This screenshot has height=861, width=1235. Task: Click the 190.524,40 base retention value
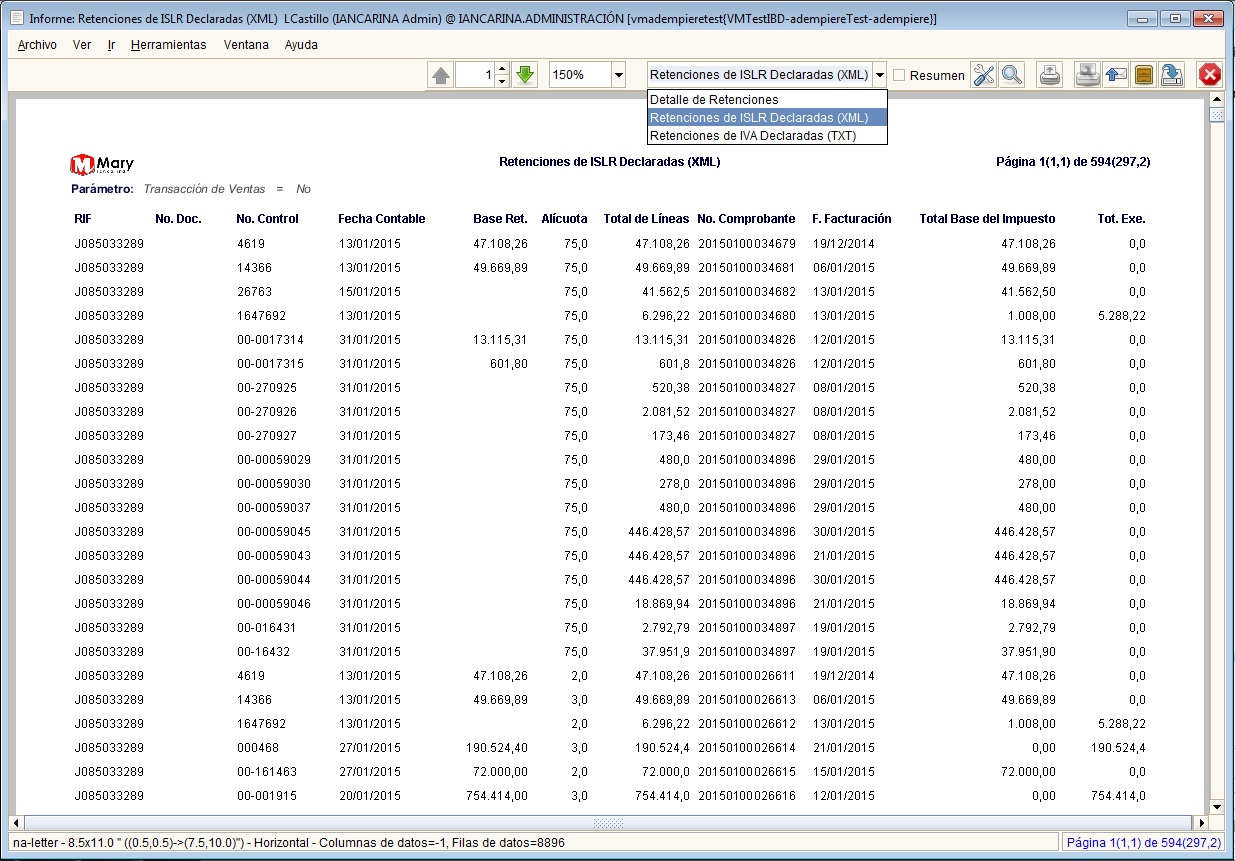(497, 747)
